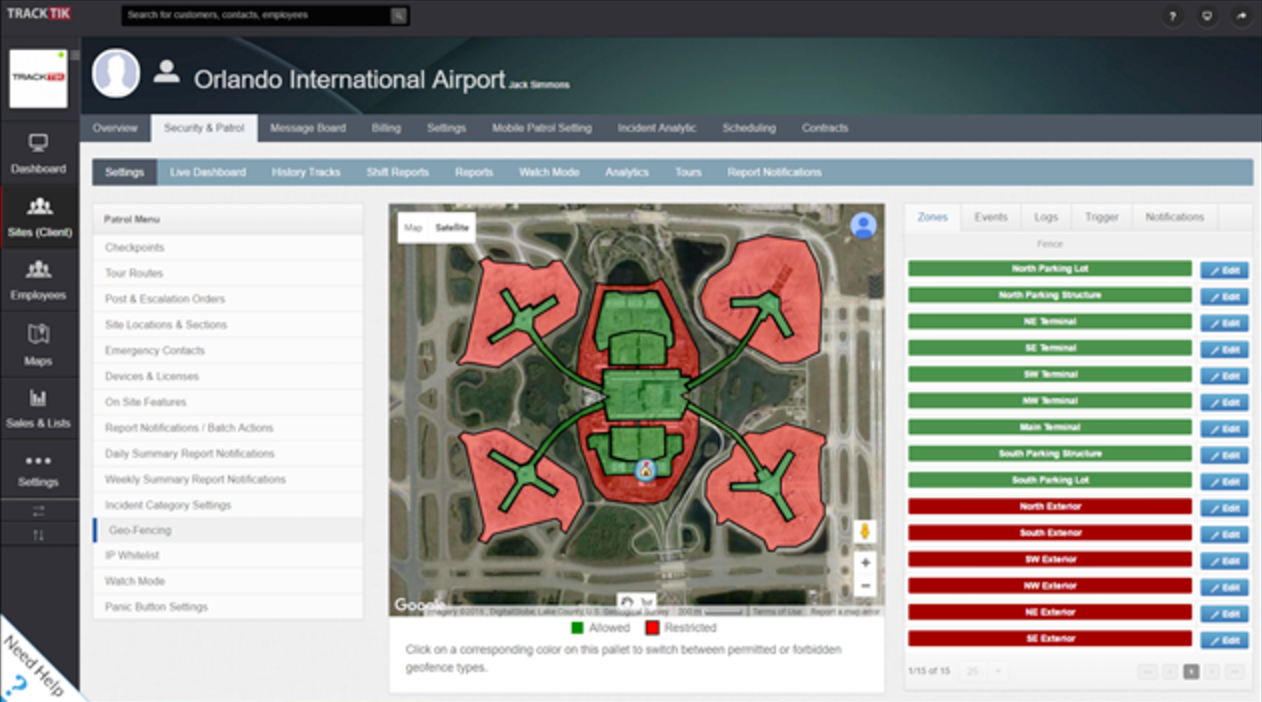Edit the North Exterior zone
Image resolution: width=1262 pixels, height=702 pixels.
point(1224,508)
